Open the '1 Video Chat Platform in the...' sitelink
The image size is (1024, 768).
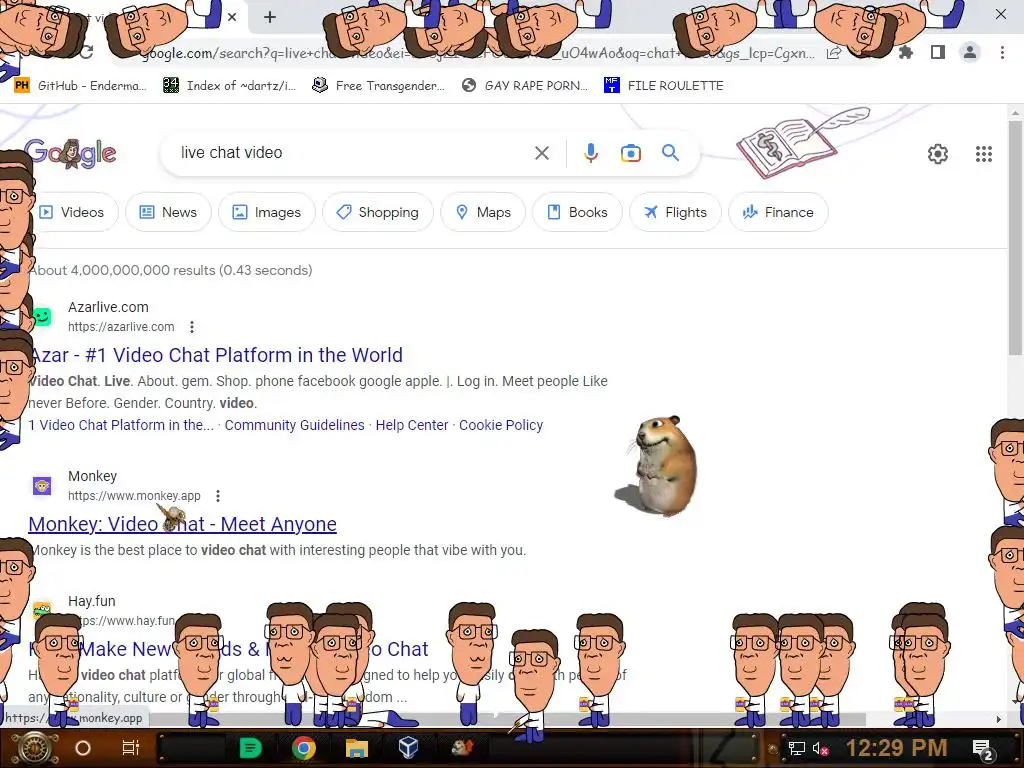click(121, 425)
